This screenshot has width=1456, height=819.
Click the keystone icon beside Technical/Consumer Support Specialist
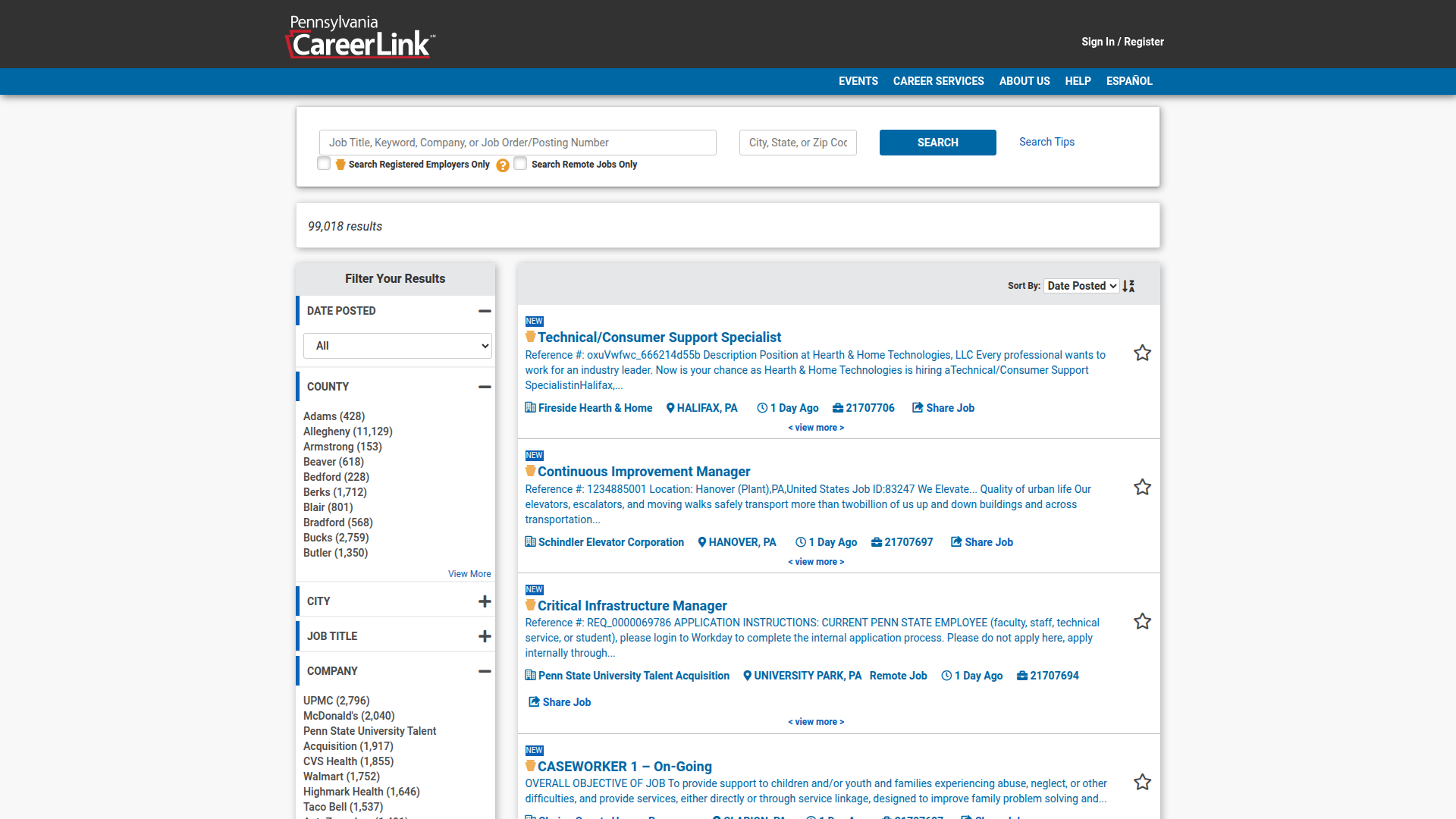(531, 337)
